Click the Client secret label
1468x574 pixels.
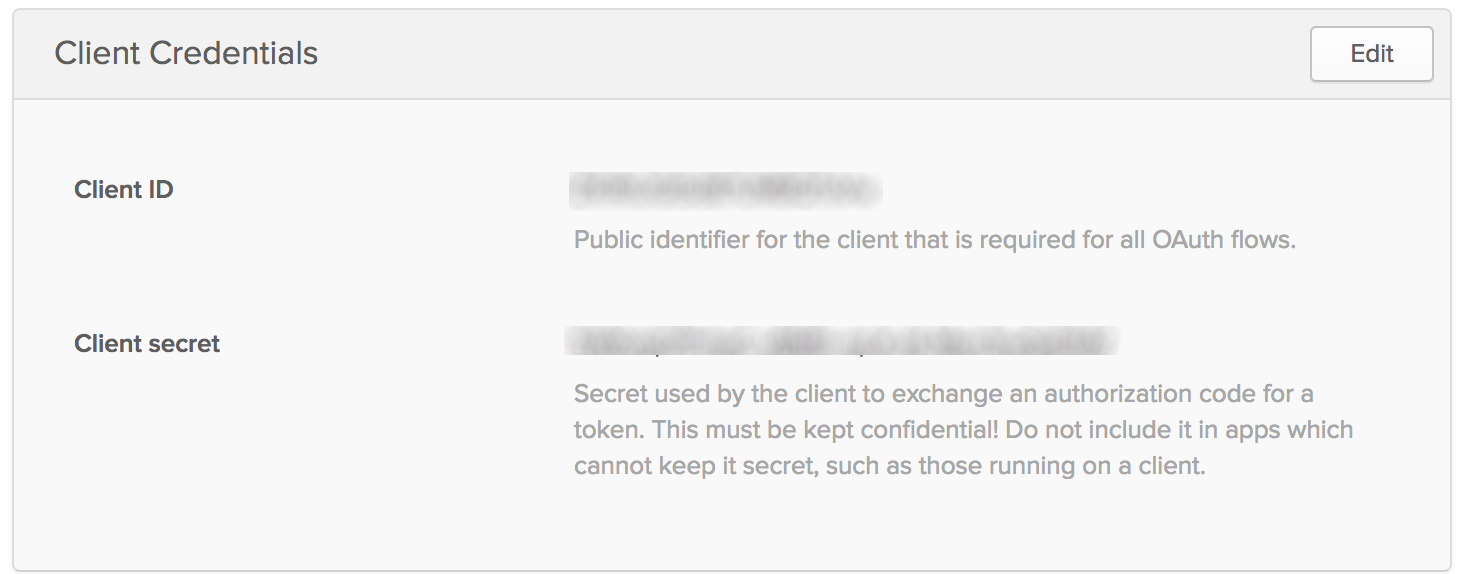click(x=147, y=343)
